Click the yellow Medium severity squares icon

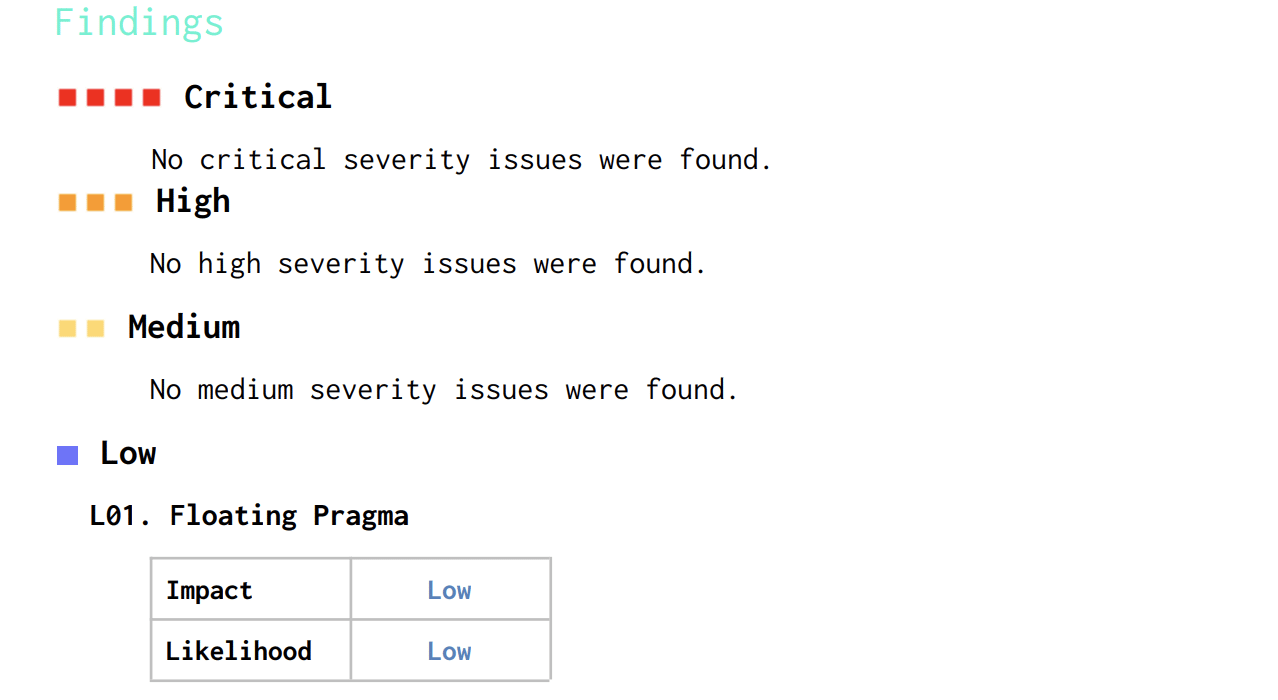click(81, 328)
